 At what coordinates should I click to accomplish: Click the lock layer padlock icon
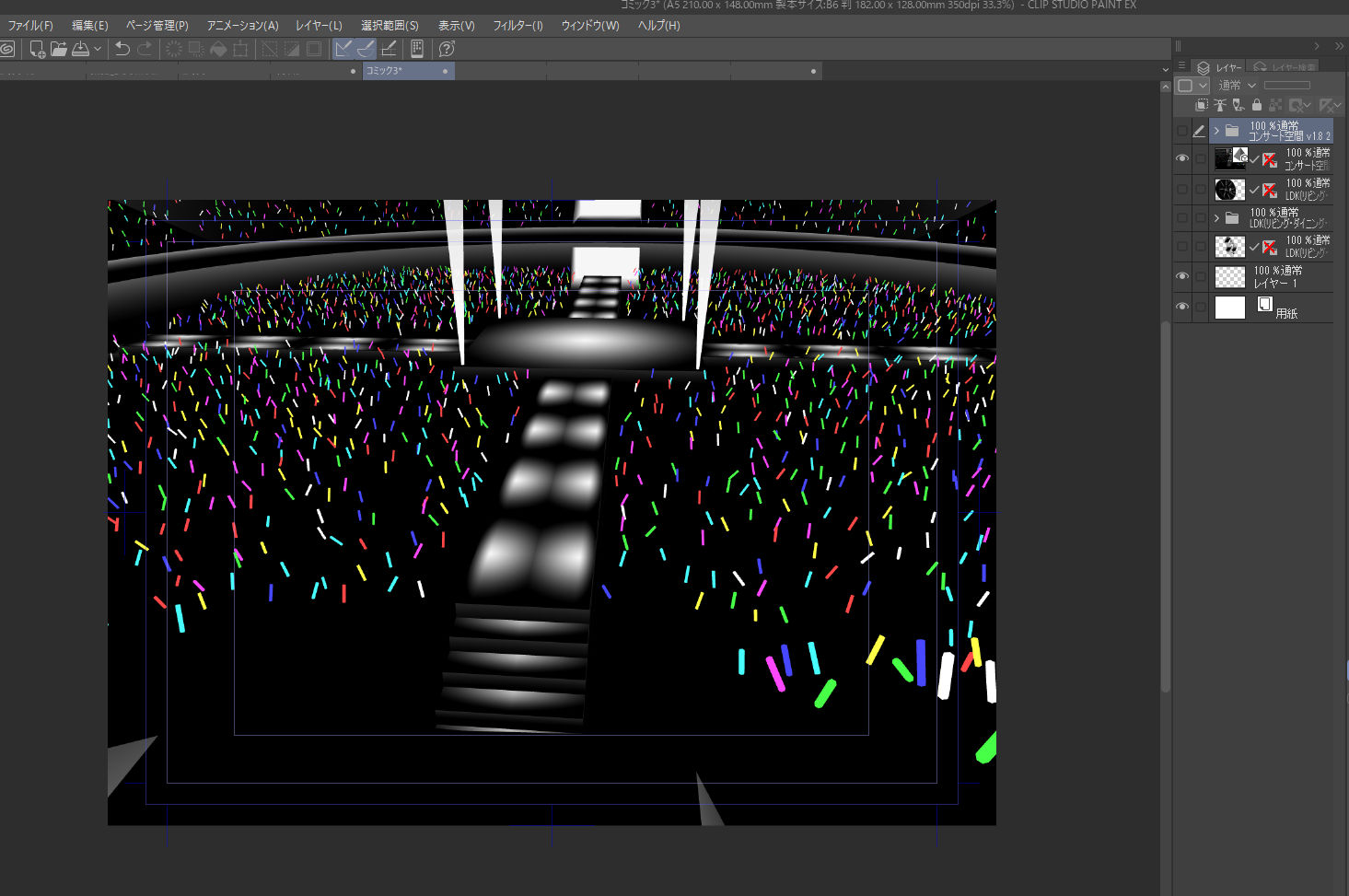tap(1256, 105)
